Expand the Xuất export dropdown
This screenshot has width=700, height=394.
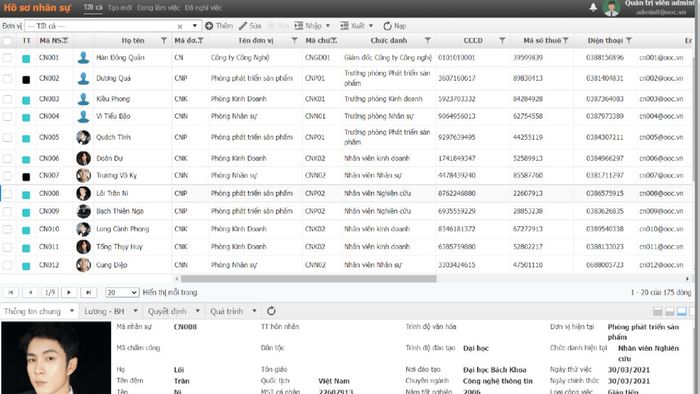371,26
